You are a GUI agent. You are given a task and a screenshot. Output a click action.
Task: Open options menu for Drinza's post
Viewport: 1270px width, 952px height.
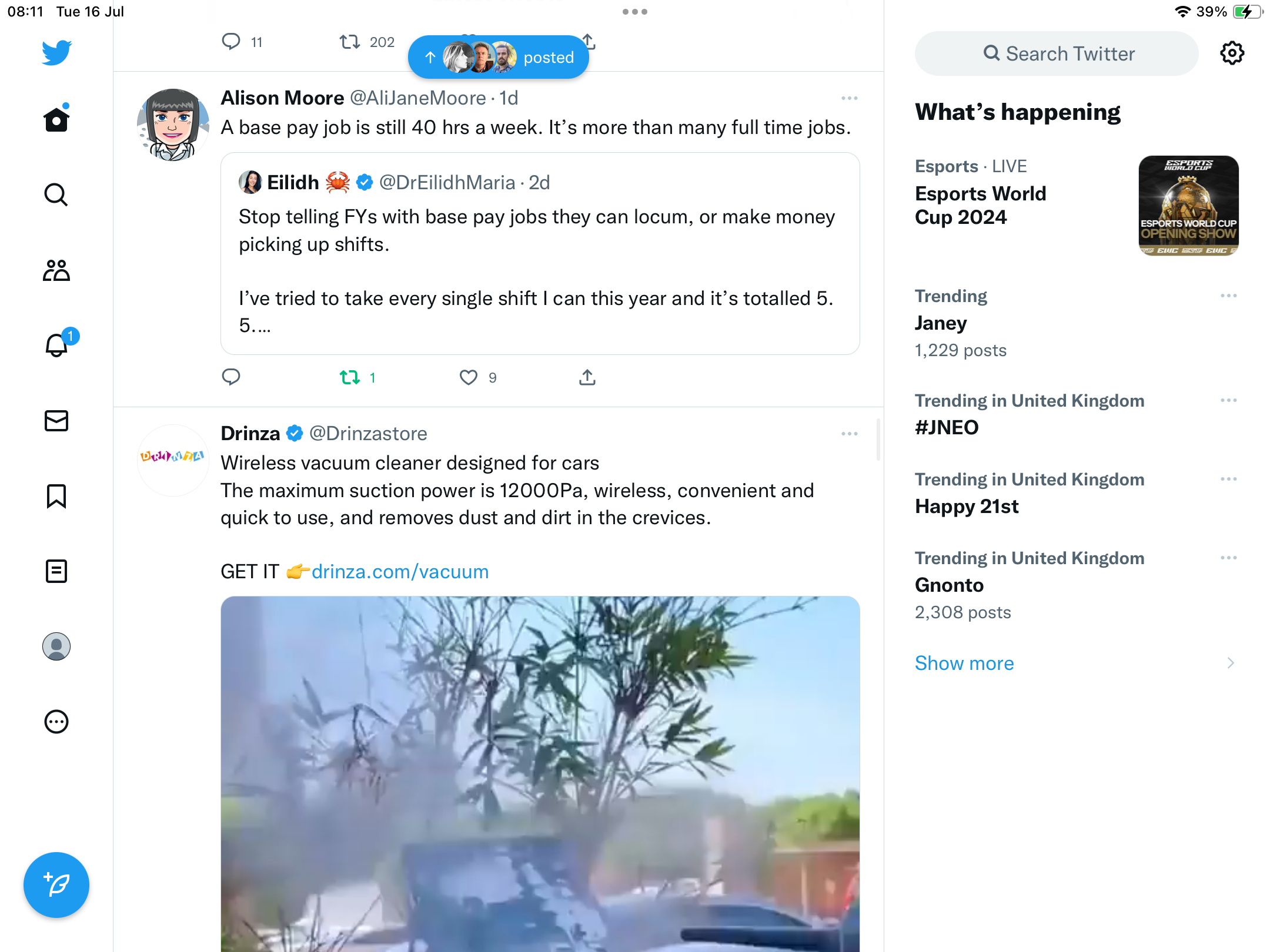[849, 434]
